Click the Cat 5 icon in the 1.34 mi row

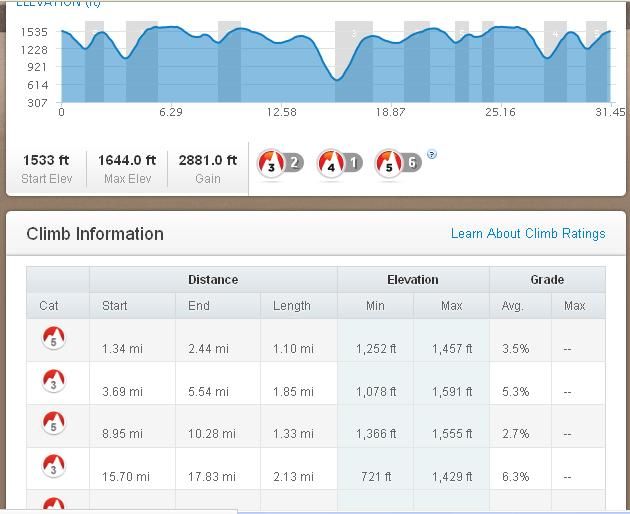pyautogui.click(x=53, y=338)
